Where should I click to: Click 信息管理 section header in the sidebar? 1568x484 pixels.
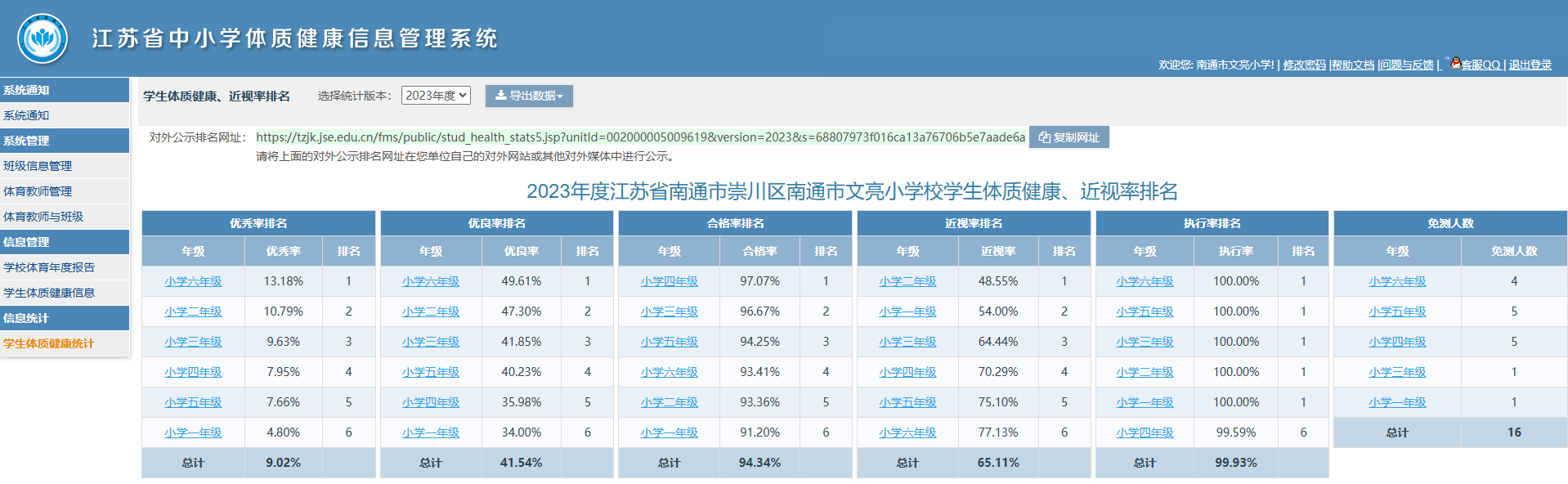65,242
